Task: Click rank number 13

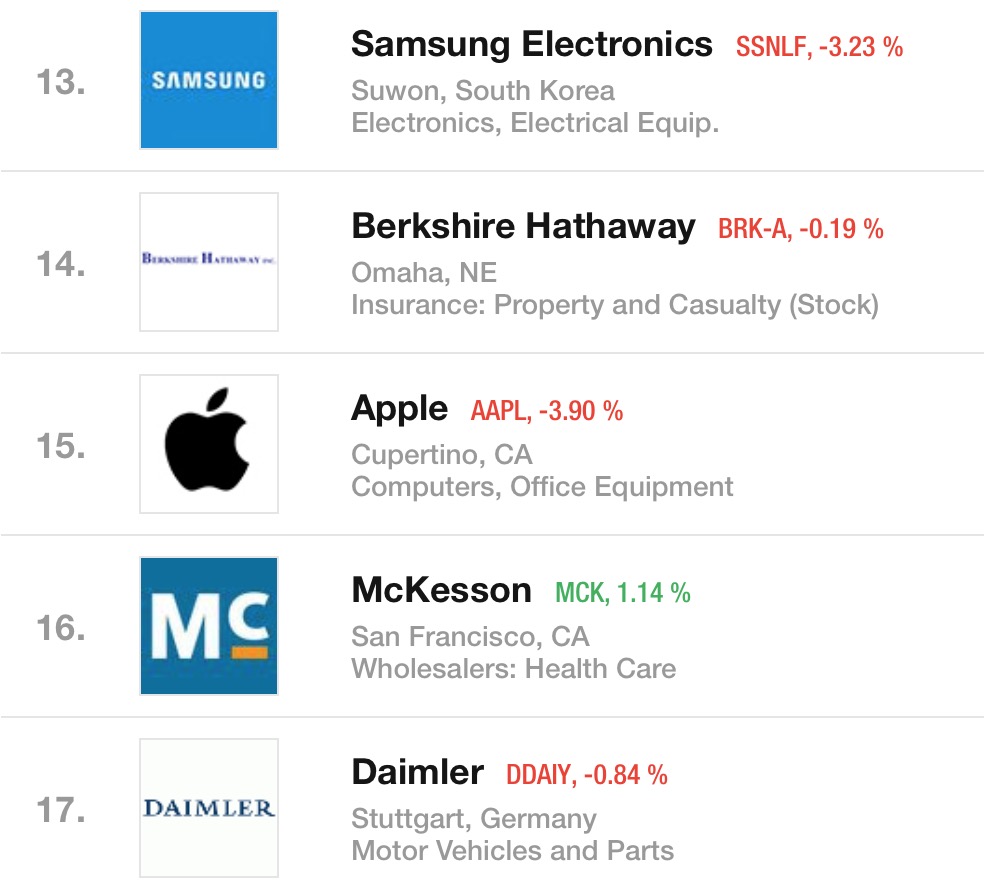Action: click(x=60, y=82)
